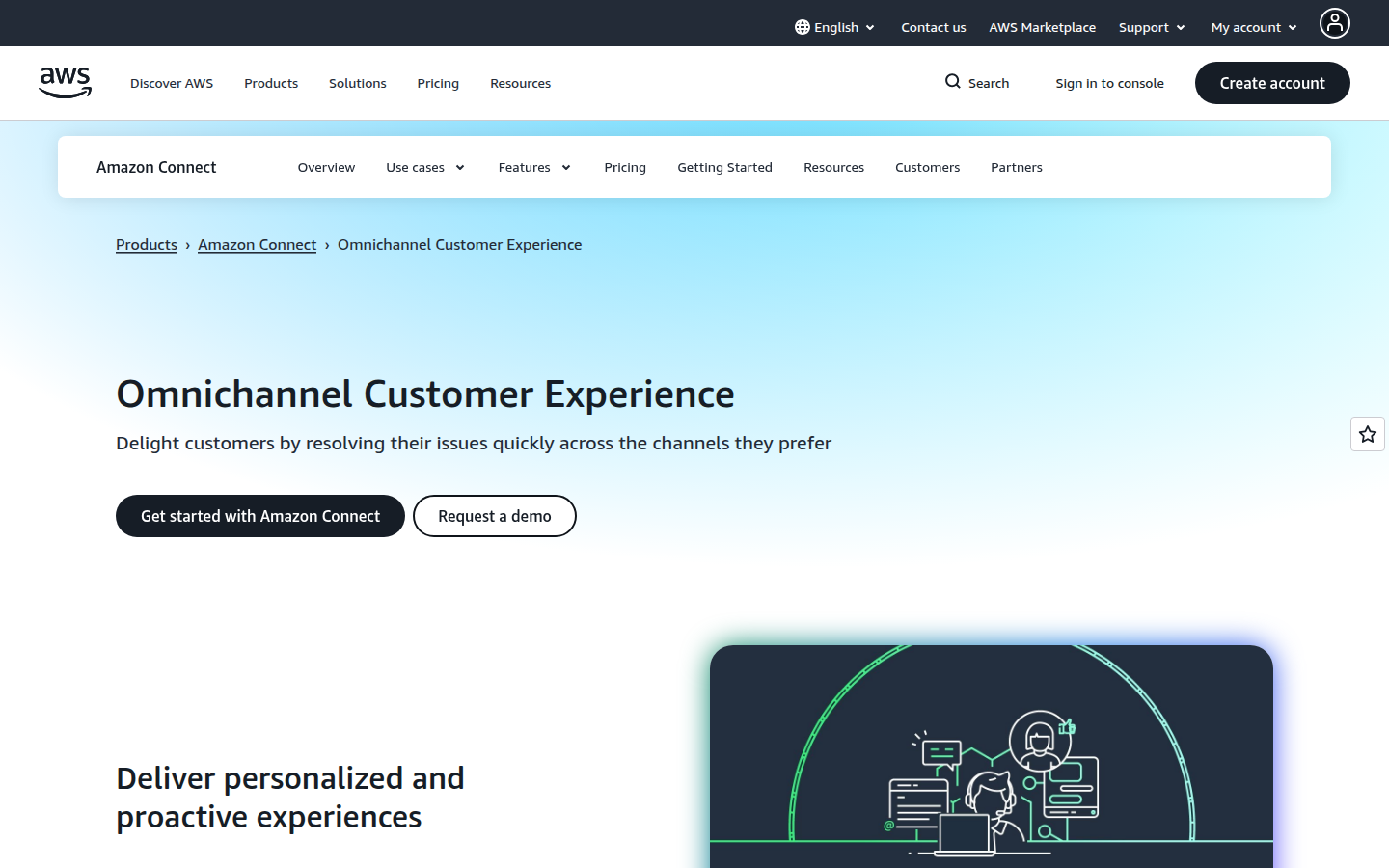This screenshot has height=868, width=1389.
Task: Click the Request a demo button
Action: pos(494,516)
